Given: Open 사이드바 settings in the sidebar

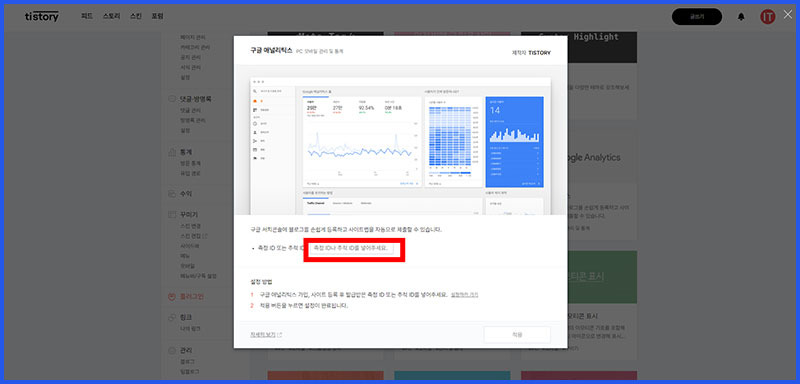Looking at the screenshot, I should (189, 246).
